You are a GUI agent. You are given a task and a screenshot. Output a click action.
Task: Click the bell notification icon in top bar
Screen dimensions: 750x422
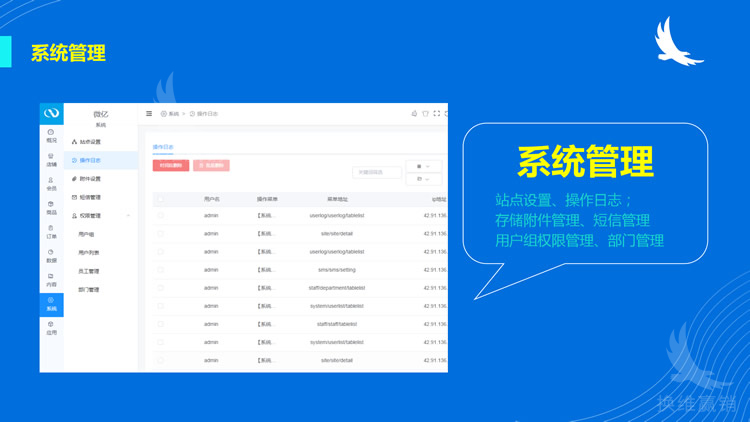pos(414,114)
